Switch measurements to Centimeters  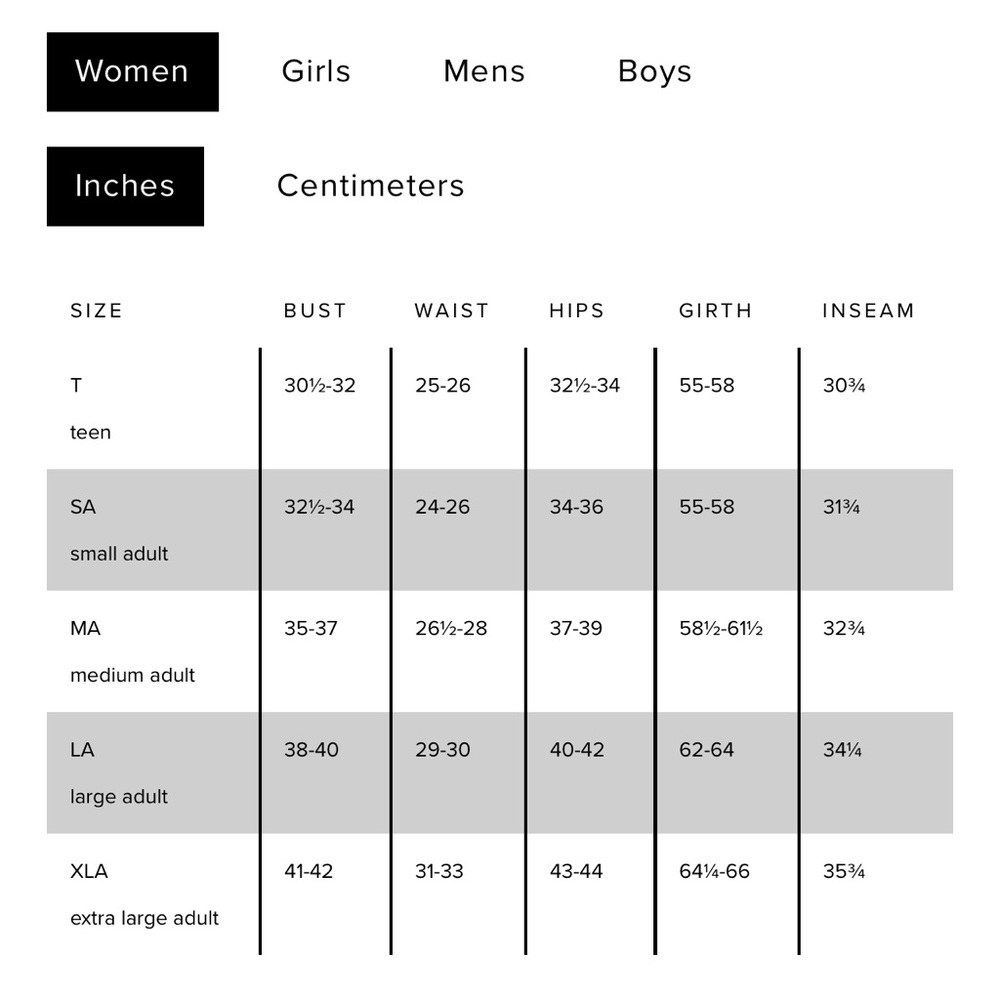coord(371,186)
